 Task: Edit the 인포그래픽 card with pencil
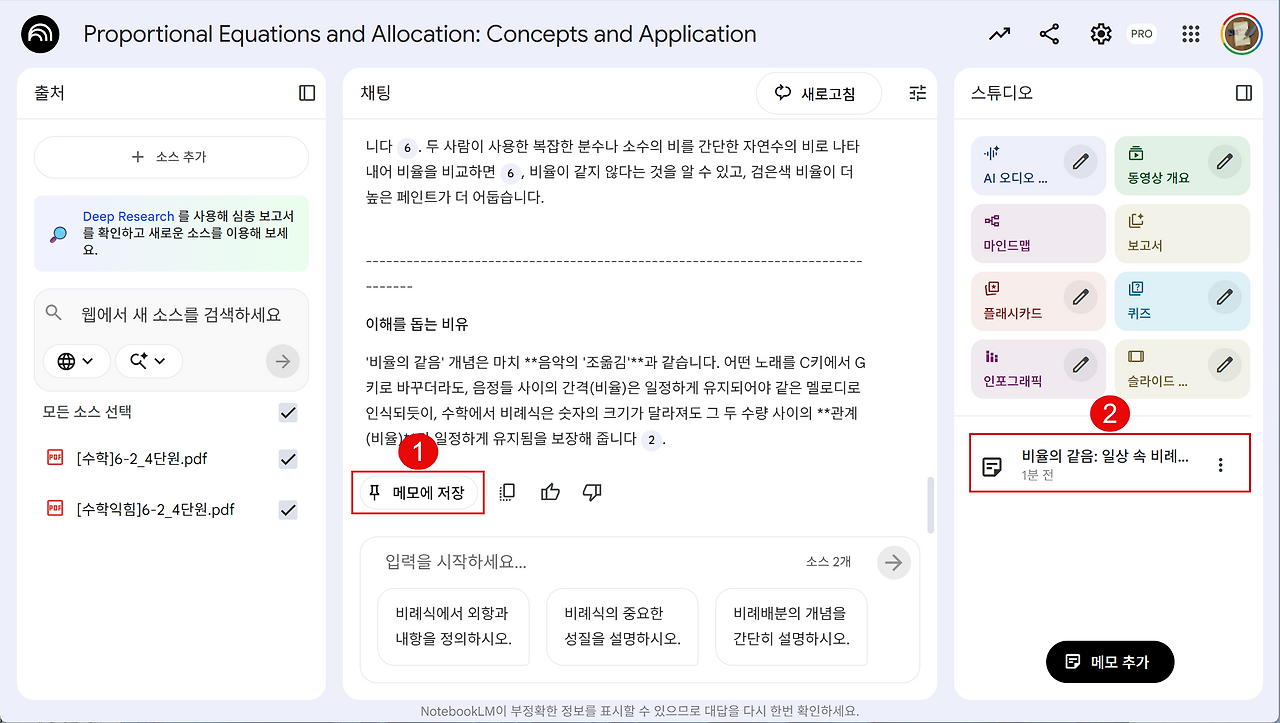[x=1080, y=365]
